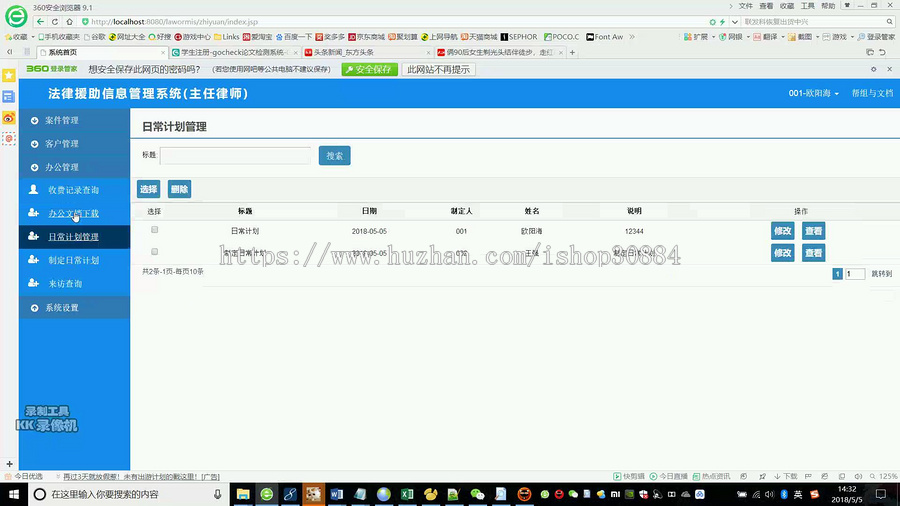900x506 pixels.
Task: Open the Windows Start menu
Action: tap(13, 494)
